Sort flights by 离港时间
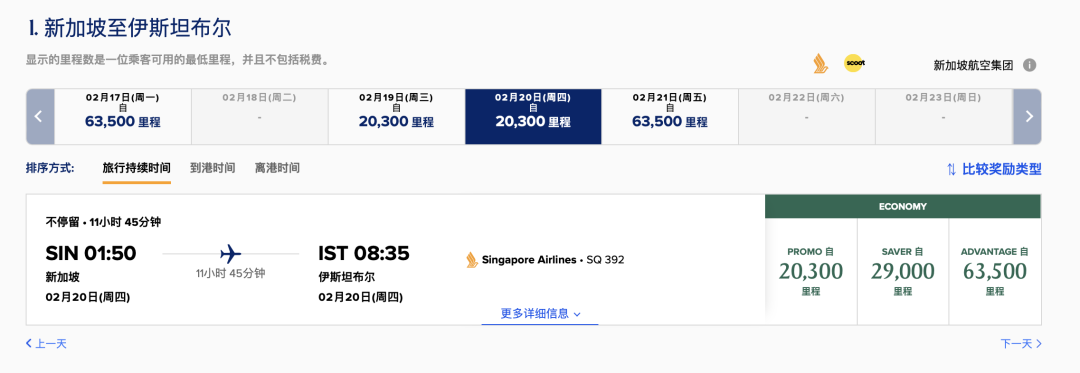This screenshot has width=1080, height=373. (277, 168)
